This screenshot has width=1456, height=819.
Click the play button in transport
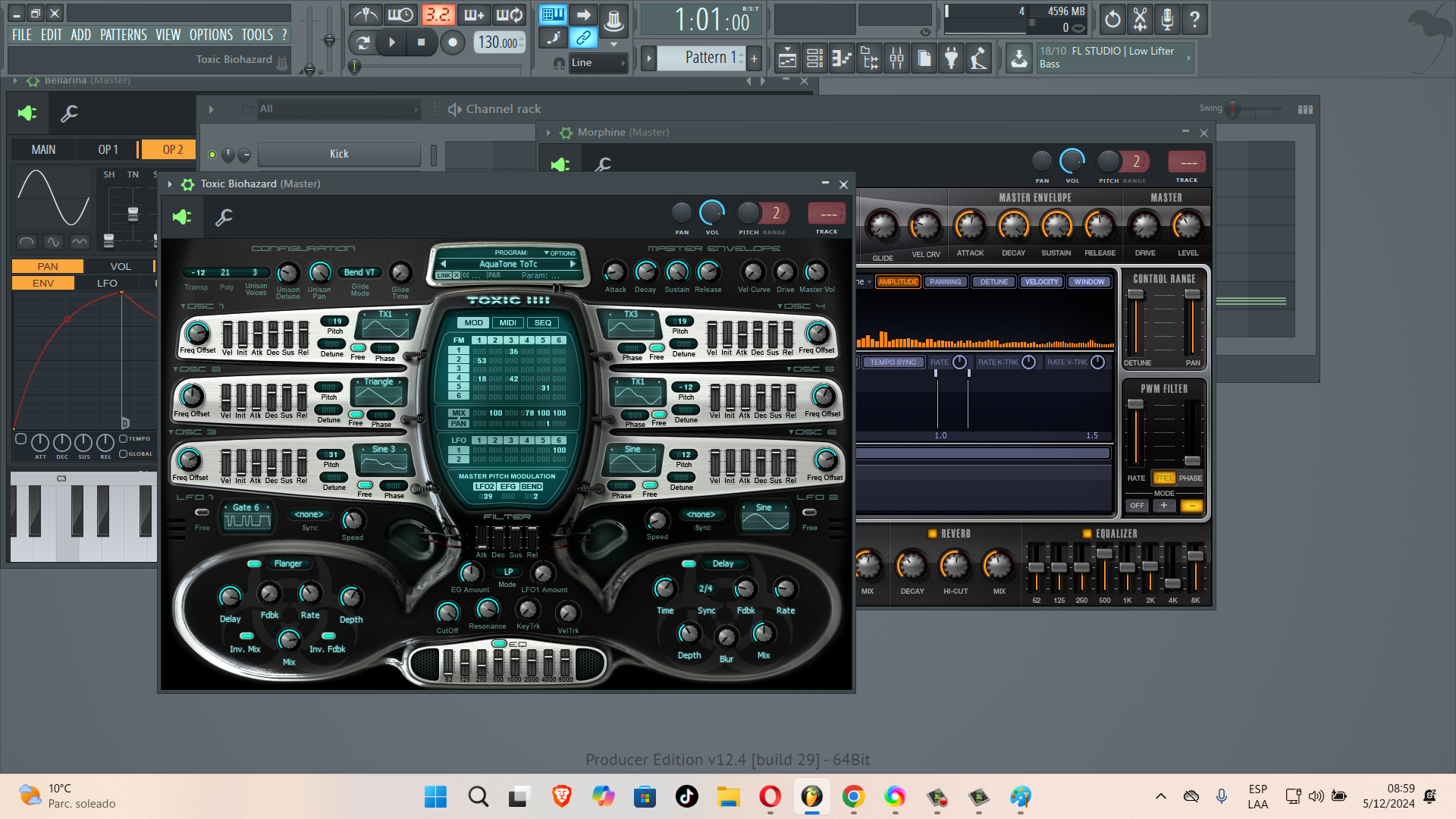click(391, 42)
